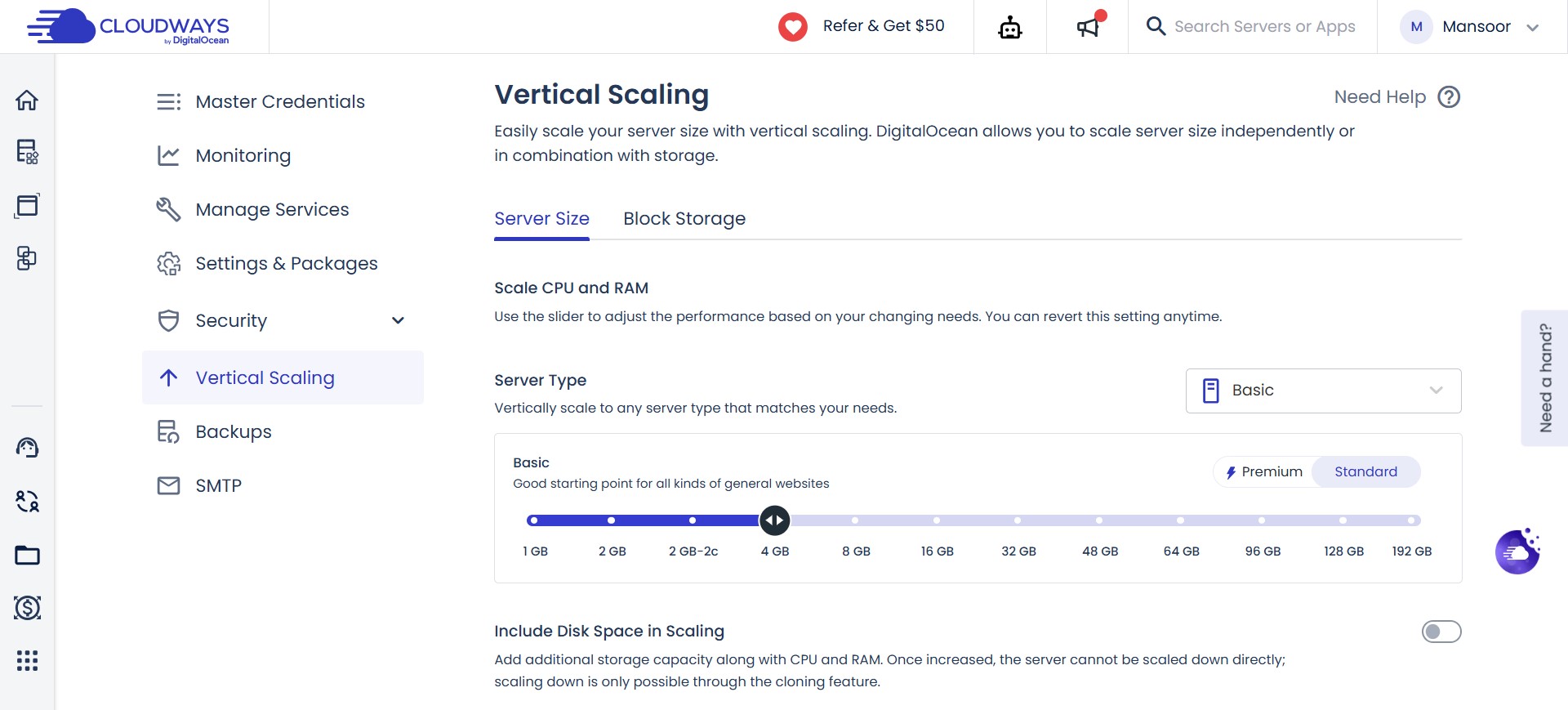This screenshot has width=1568, height=710.
Task: Open the announcements megaphone icon
Action: pyautogui.click(x=1089, y=25)
